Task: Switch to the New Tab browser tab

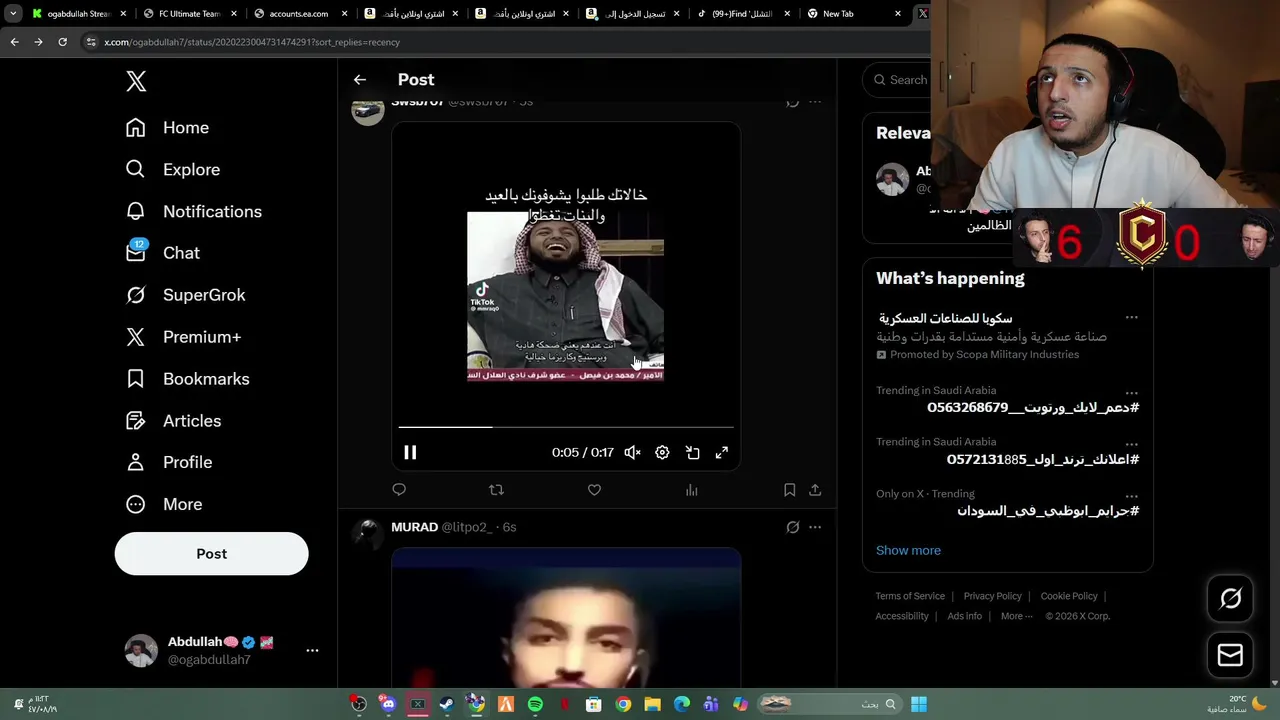Action: coord(853,14)
